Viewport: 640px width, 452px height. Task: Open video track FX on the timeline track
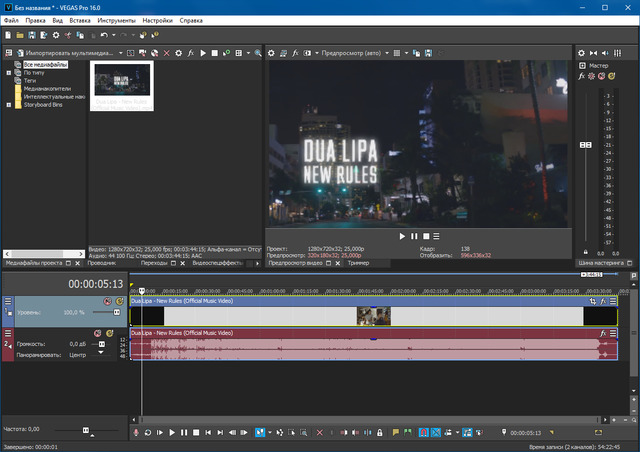[603, 301]
